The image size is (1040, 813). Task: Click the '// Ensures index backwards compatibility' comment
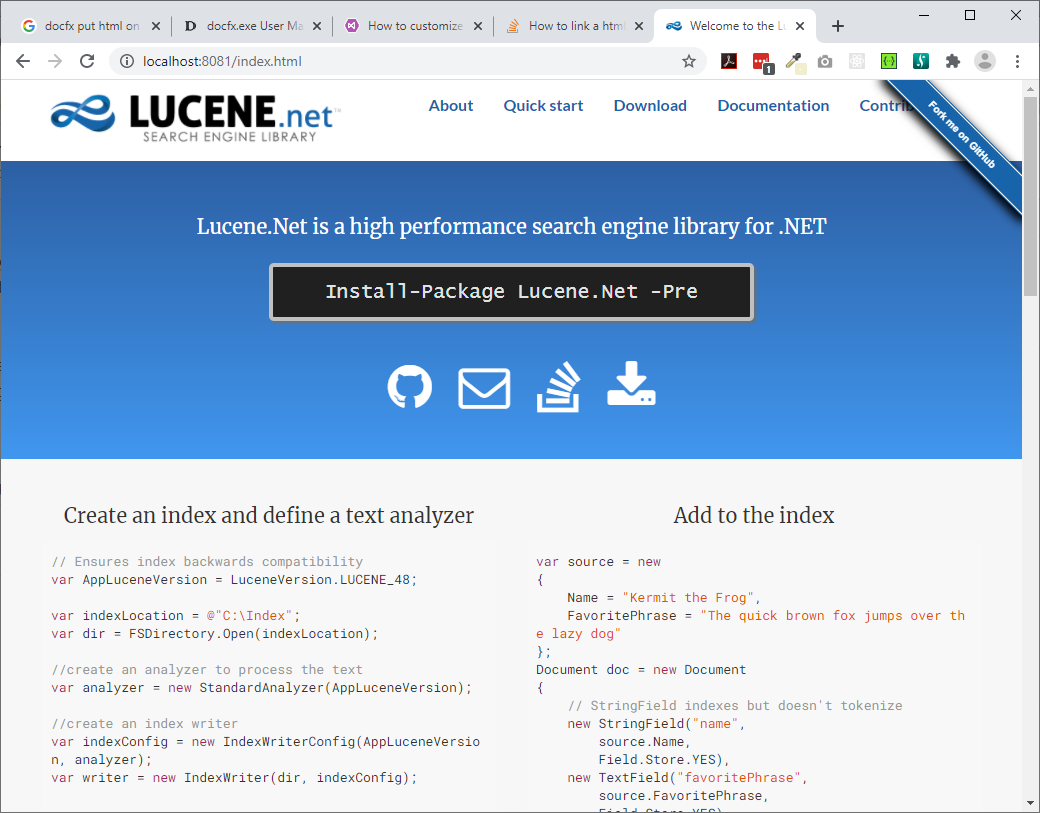tap(207, 562)
